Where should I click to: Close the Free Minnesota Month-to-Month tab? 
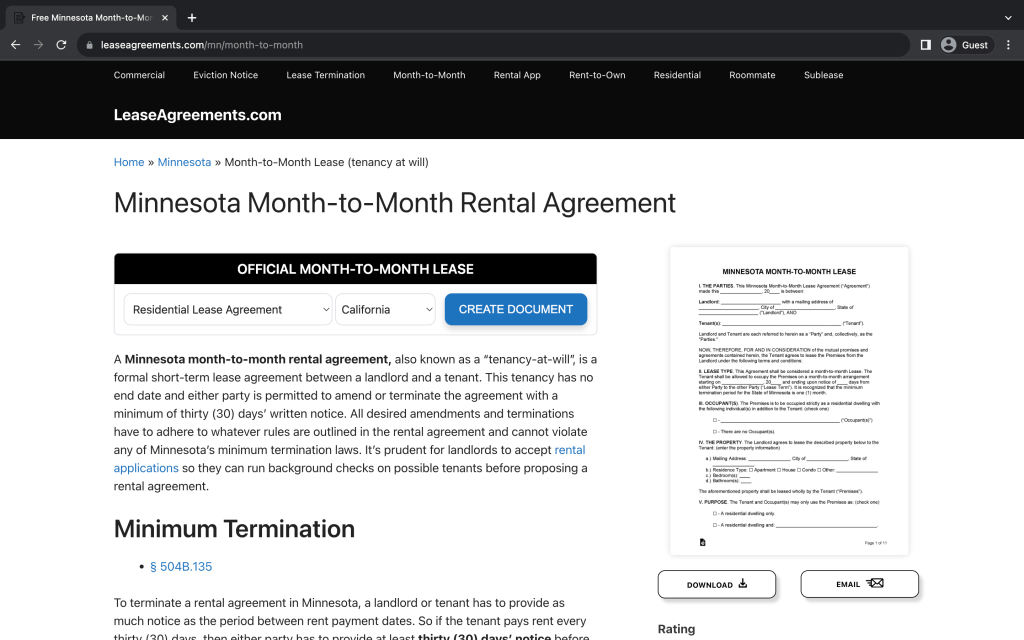coord(166,17)
